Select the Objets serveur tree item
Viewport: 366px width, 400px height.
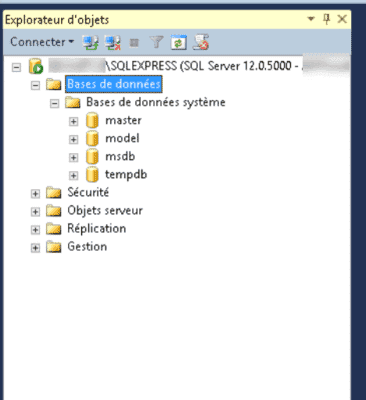point(105,210)
